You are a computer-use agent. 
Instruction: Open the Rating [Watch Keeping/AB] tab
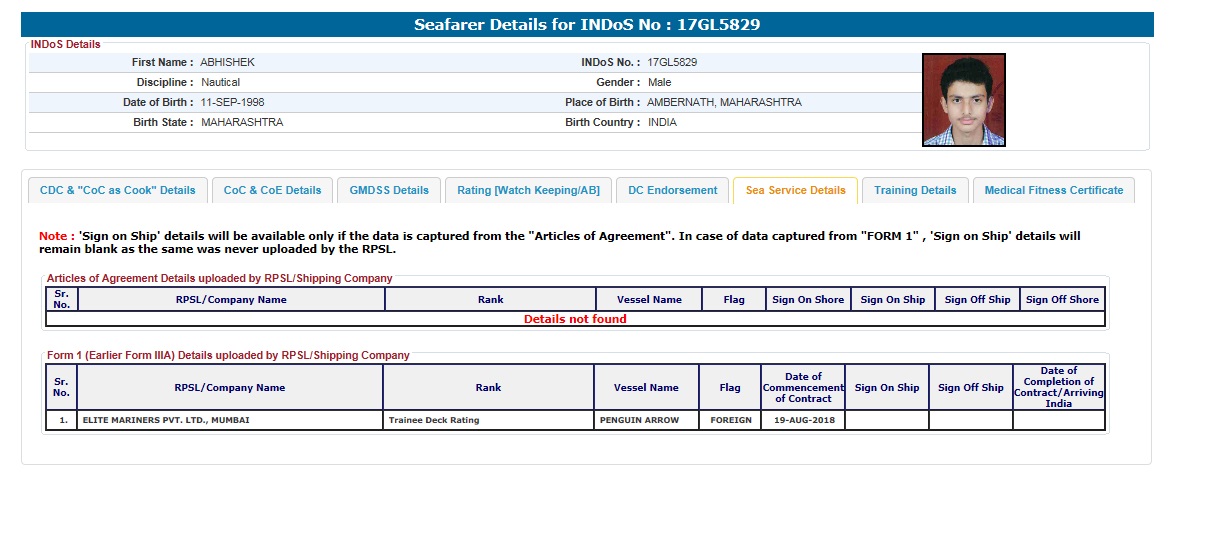528,190
